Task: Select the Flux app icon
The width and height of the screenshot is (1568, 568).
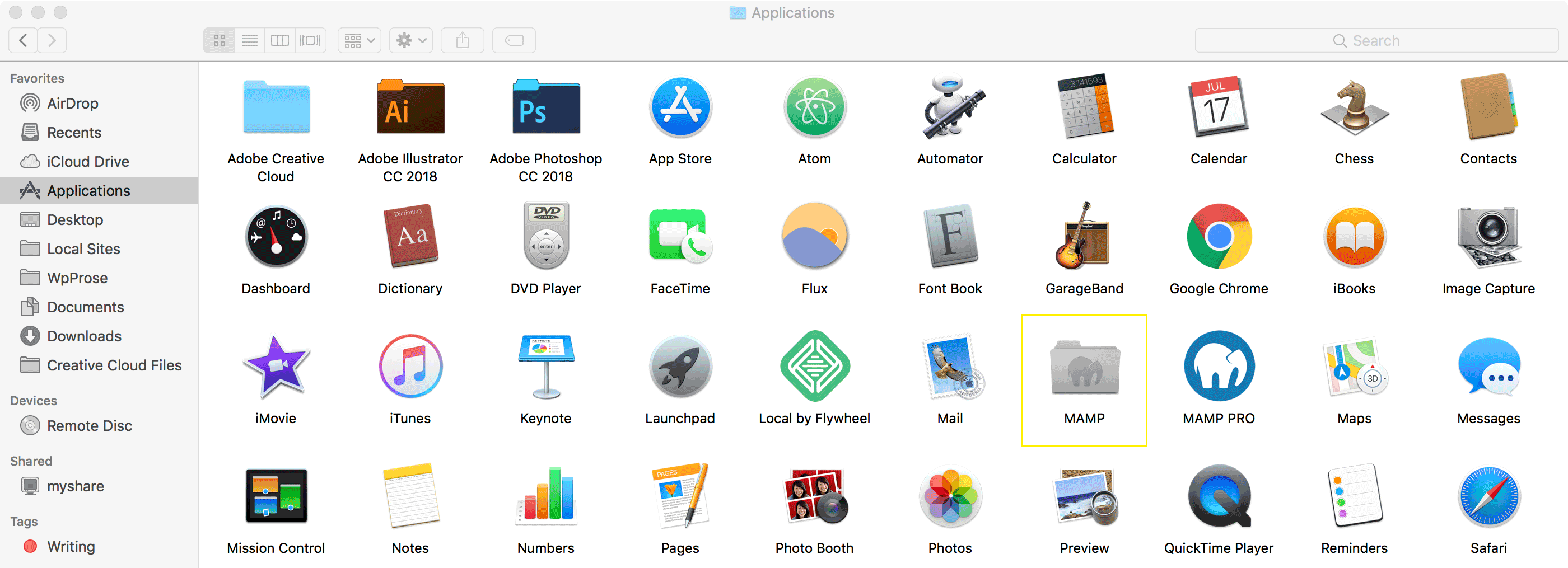Action: point(814,237)
